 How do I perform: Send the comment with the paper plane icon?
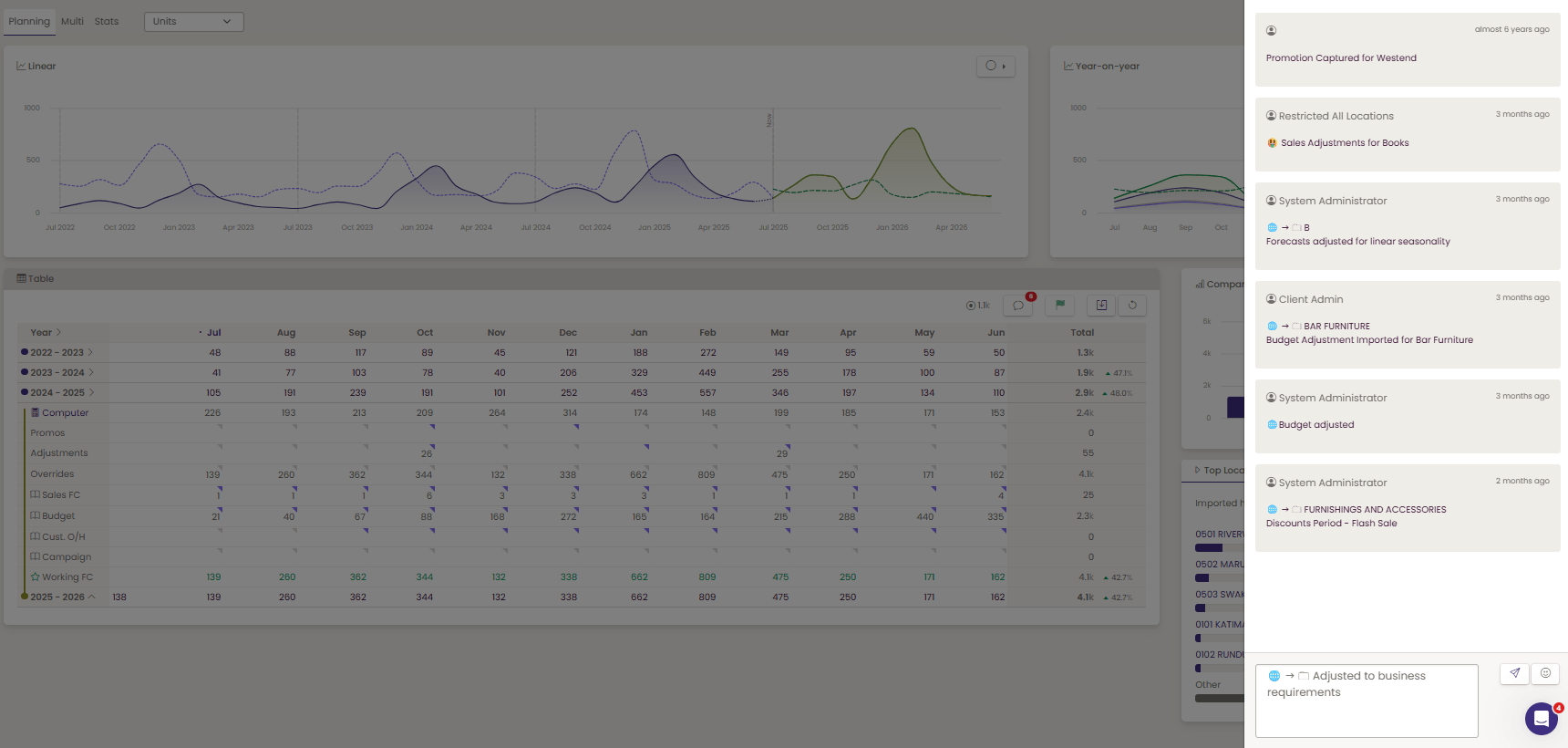pos(1514,673)
